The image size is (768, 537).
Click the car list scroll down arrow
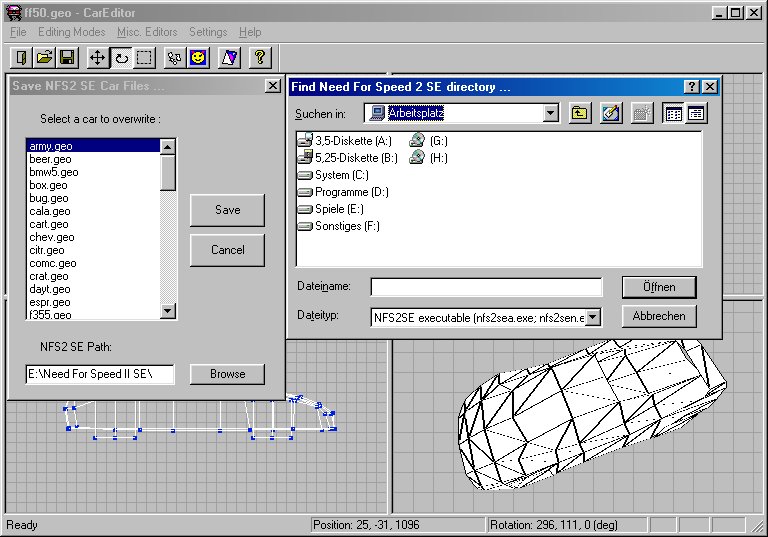pos(168,311)
